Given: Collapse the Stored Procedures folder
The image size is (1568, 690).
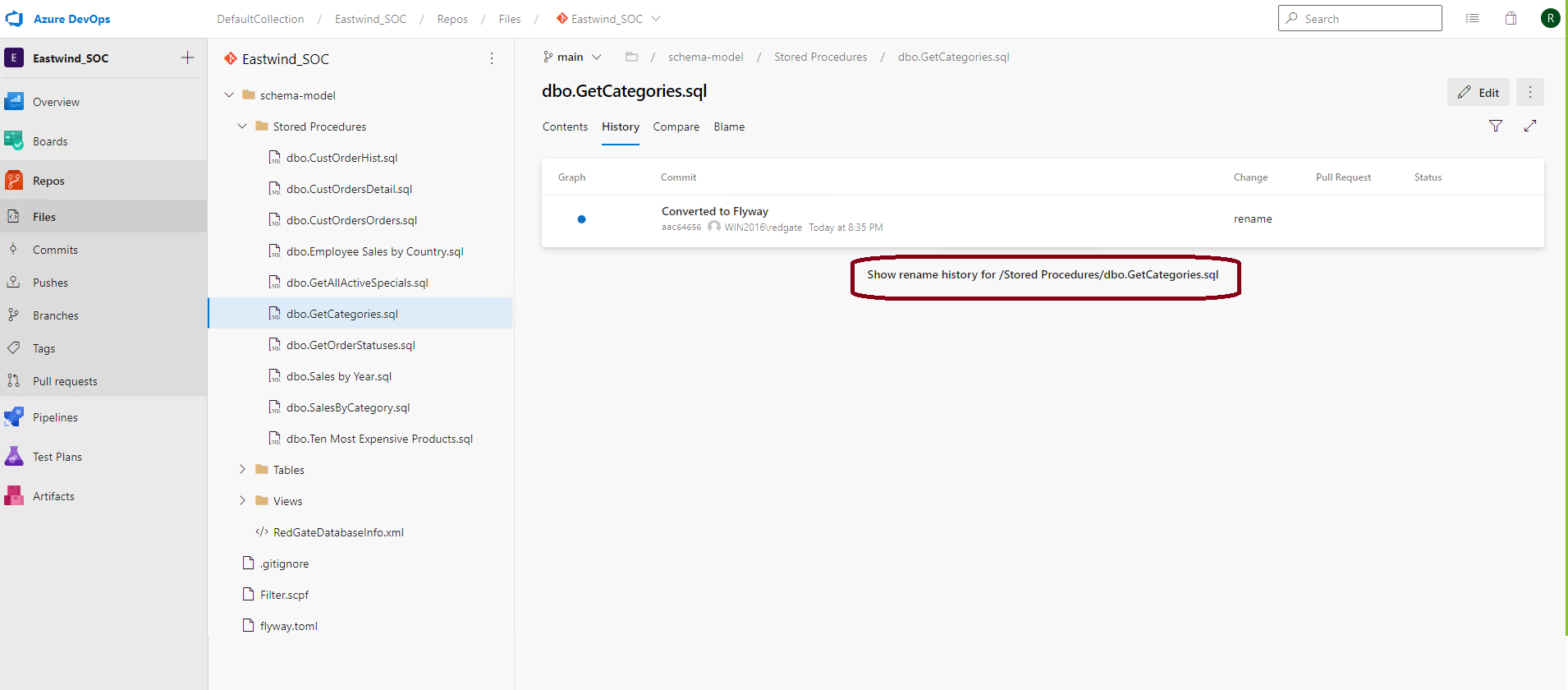Looking at the screenshot, I should pos(242,126).
